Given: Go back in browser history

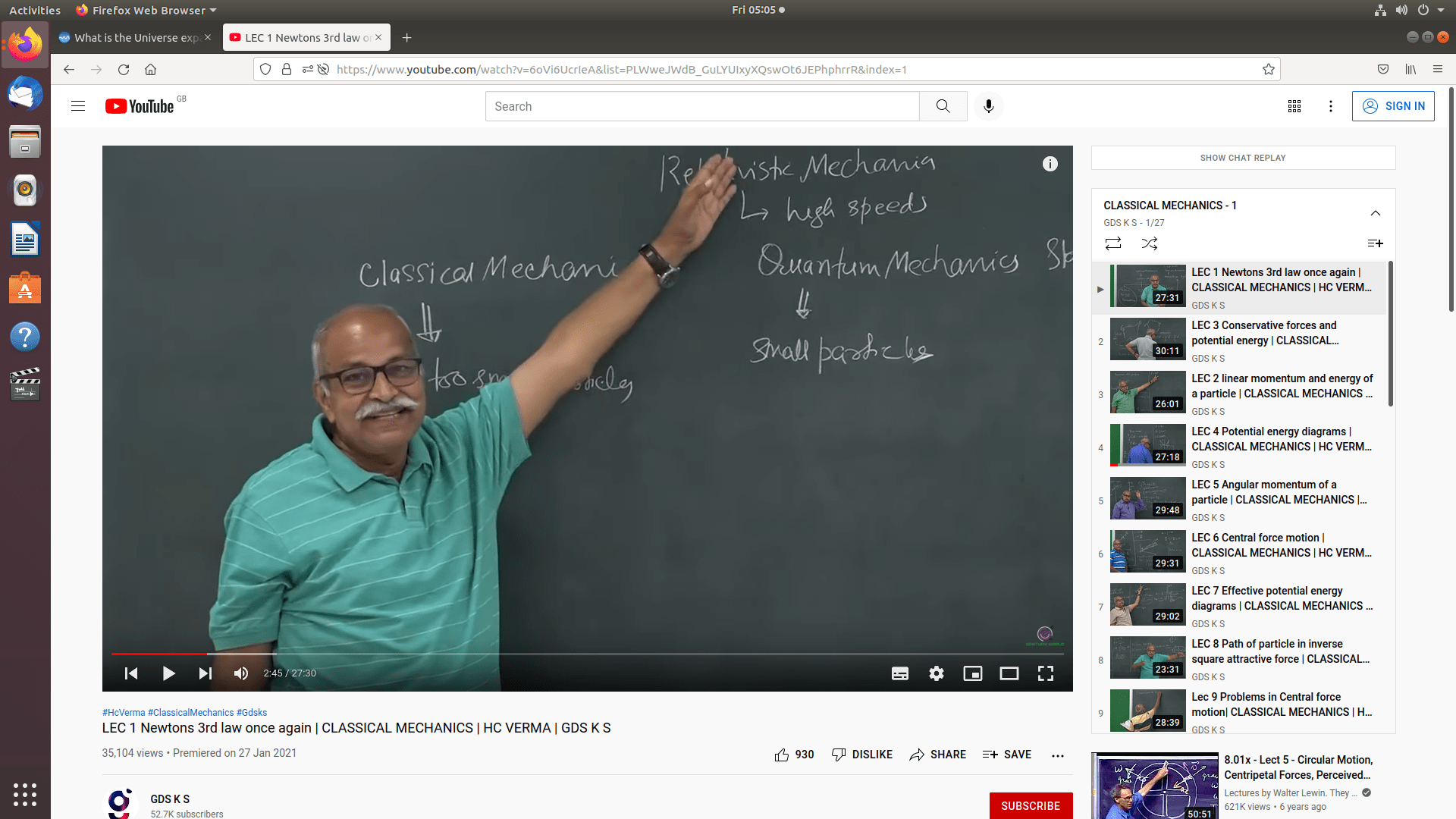Looking at the screenshot, I should click(x=69, y=70).
